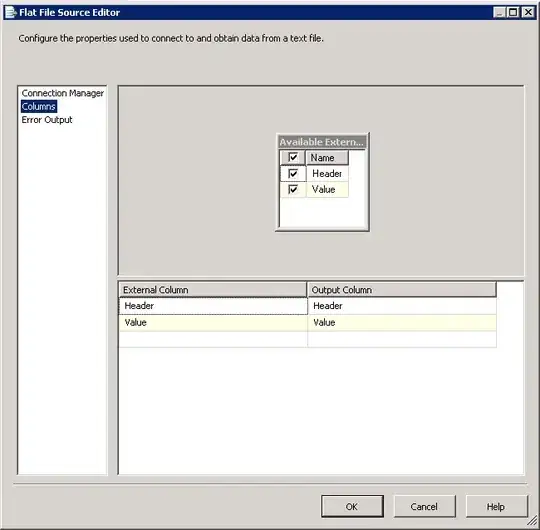Toggle the select-all columns checkbox beside Name
540x530 pixels.
293,158
